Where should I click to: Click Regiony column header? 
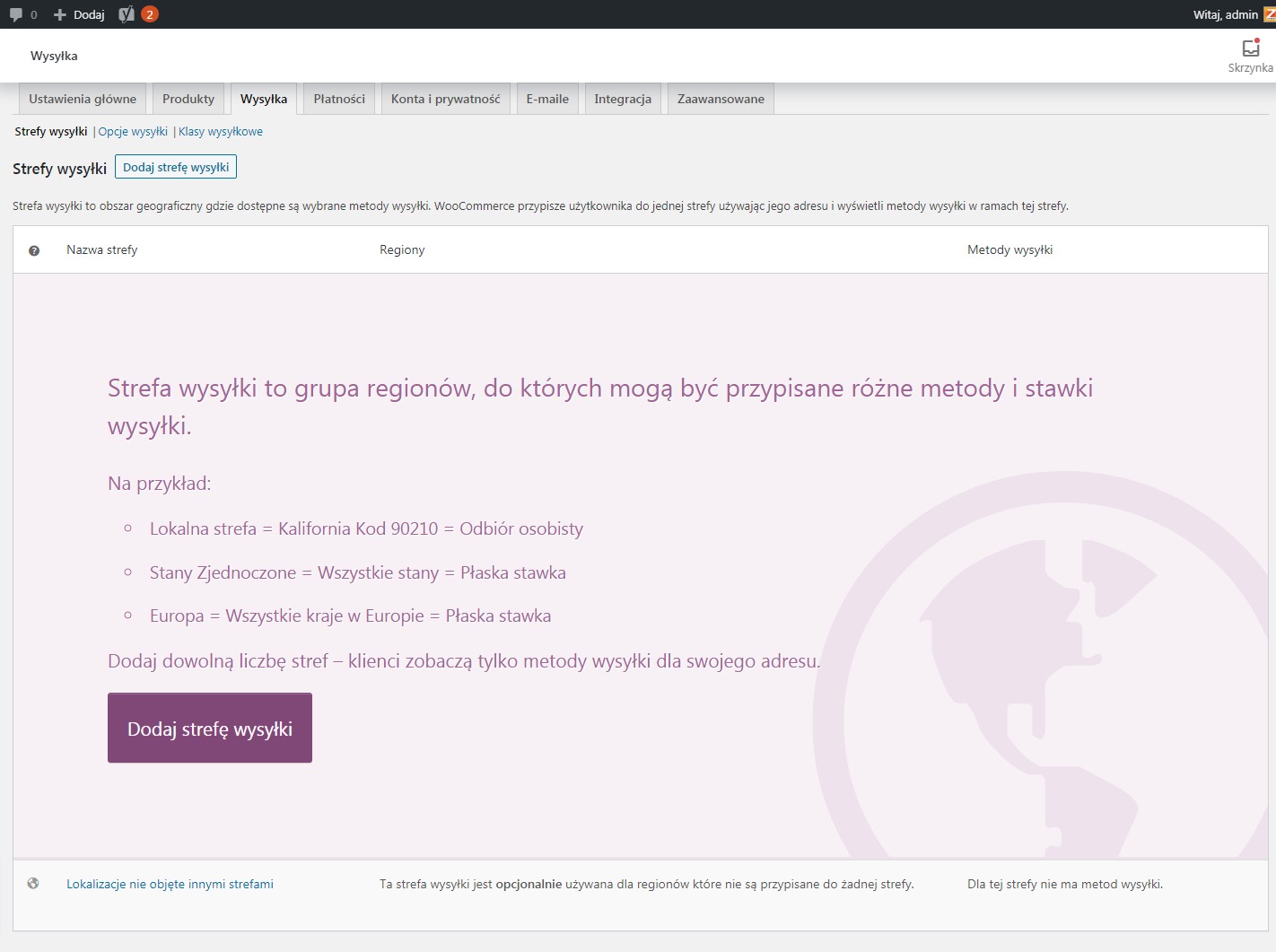pos(402,249)
